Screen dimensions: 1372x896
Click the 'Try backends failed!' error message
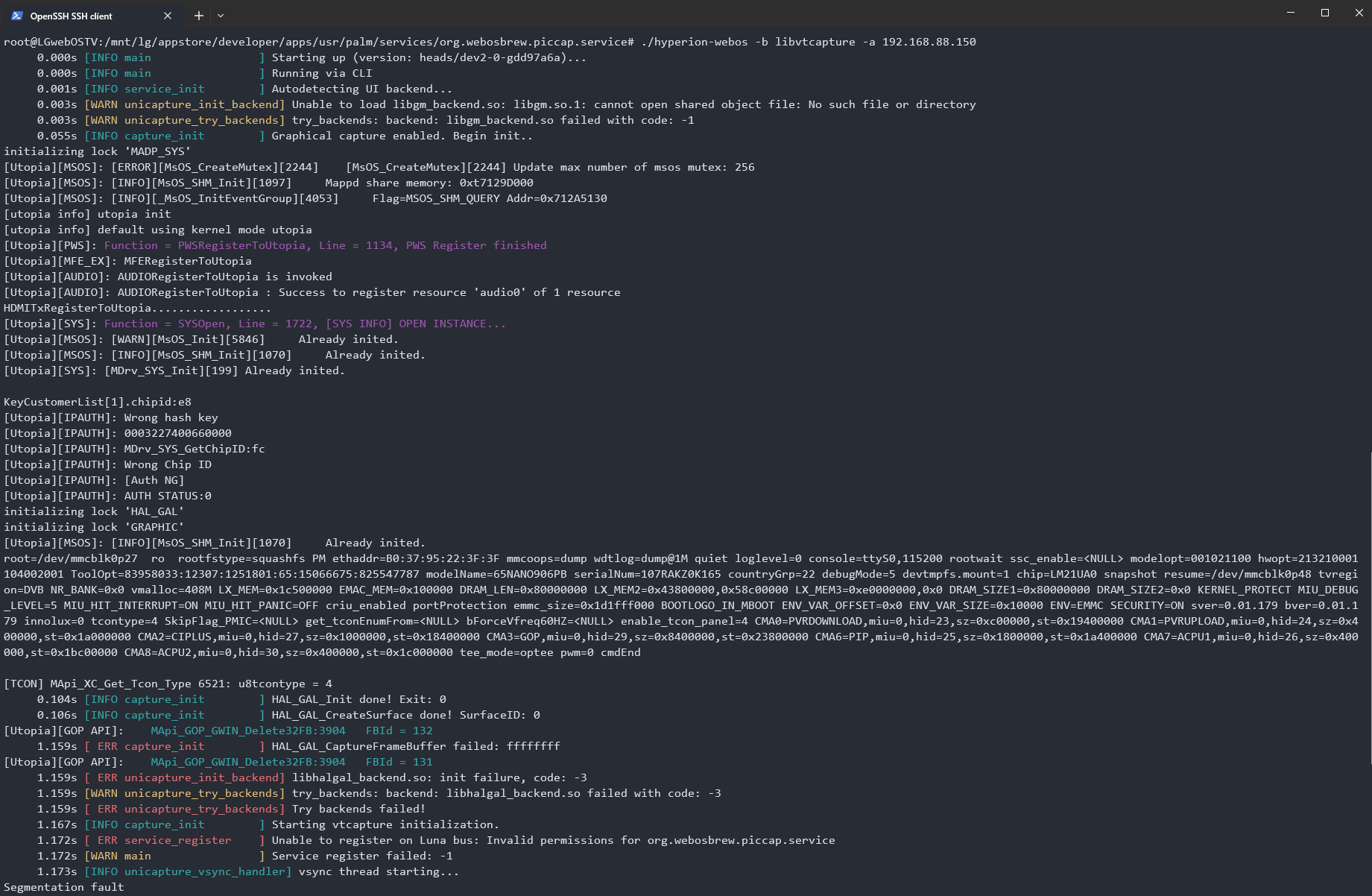click(x=358, y=809)
